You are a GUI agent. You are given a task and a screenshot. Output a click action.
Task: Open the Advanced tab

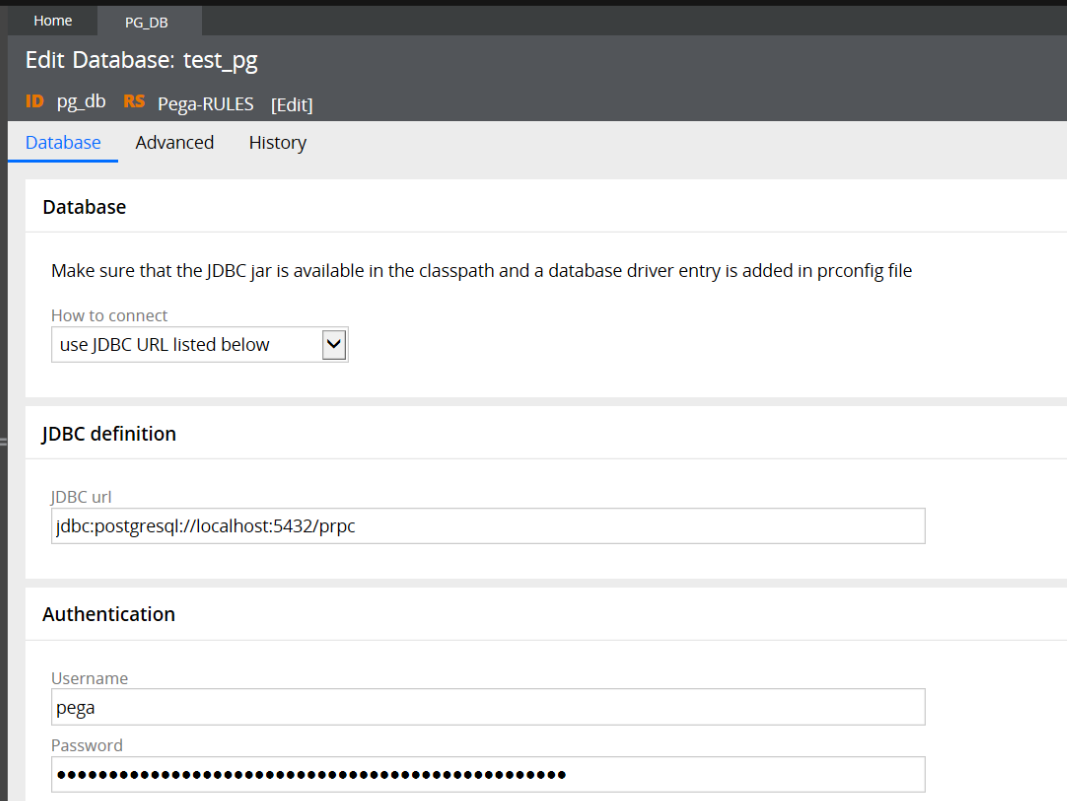click(x=174, y=143)
